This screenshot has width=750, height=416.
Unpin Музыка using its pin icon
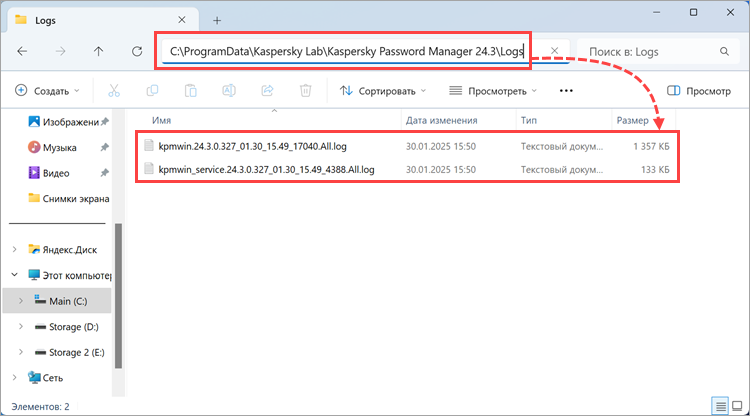coord(104,148)
